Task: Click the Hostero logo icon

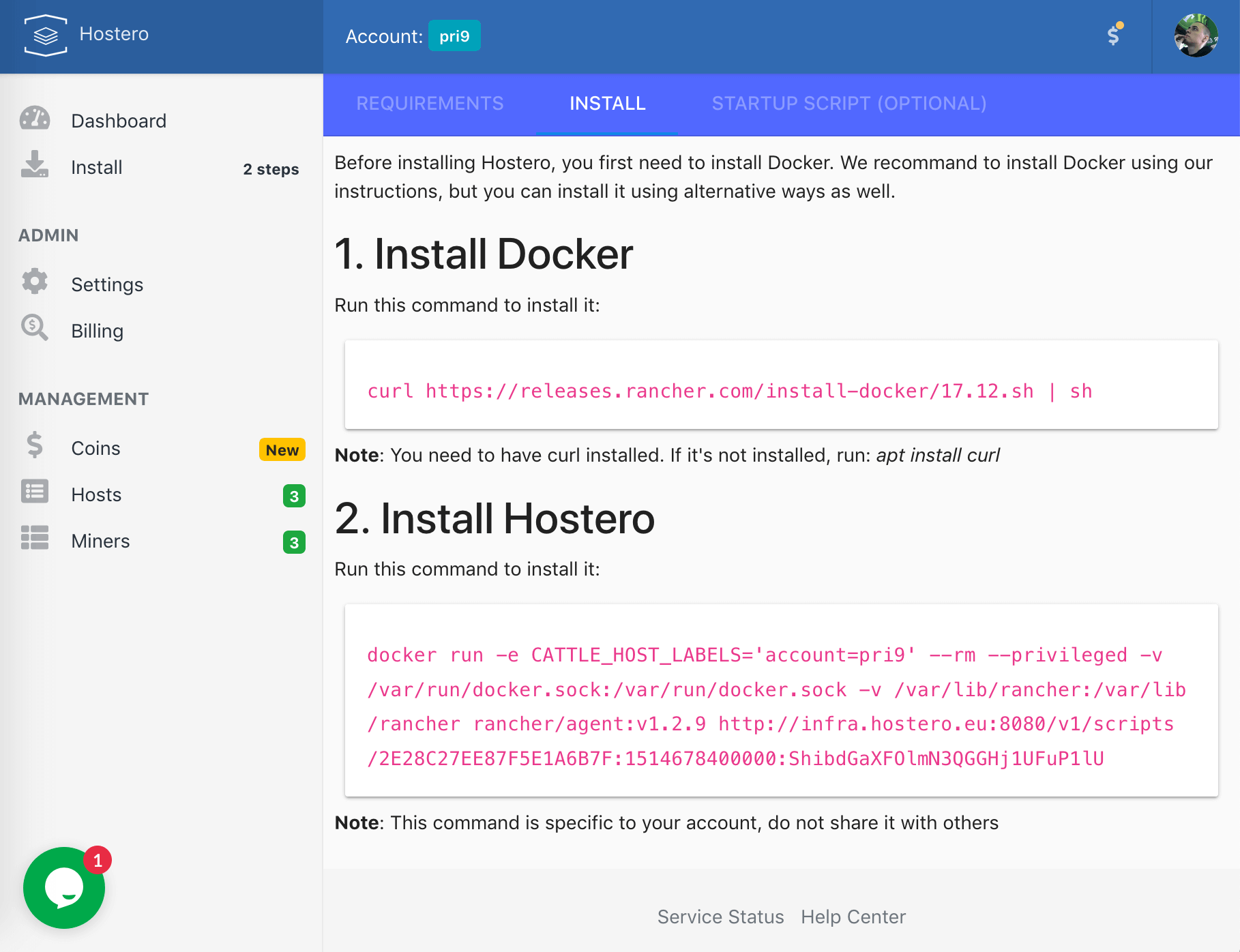Action: pyautogui.click(x=46, y=35)
